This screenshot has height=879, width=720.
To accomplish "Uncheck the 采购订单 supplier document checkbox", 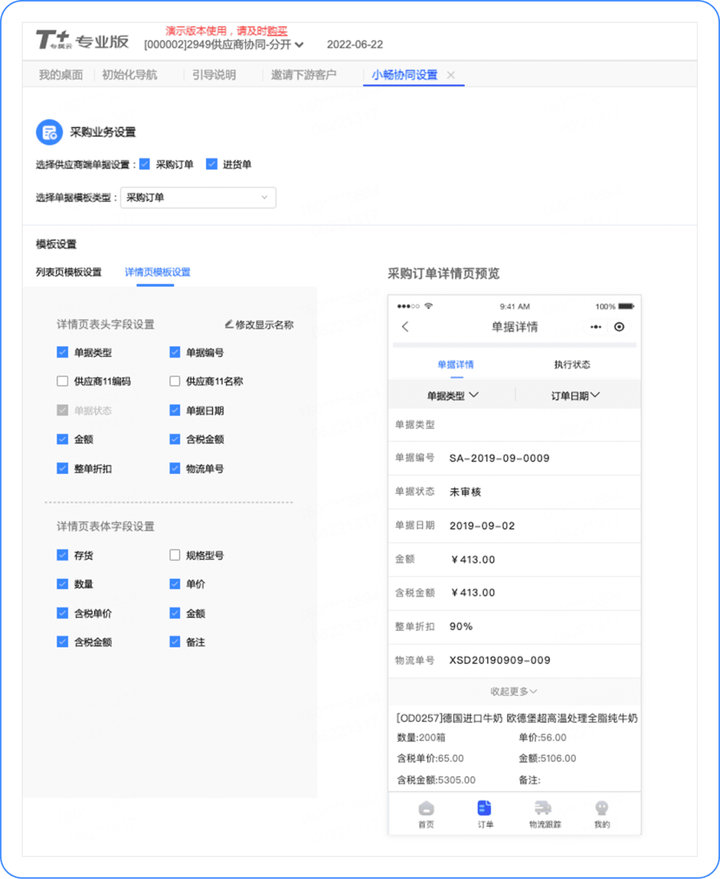I will (x=145, y=164).
